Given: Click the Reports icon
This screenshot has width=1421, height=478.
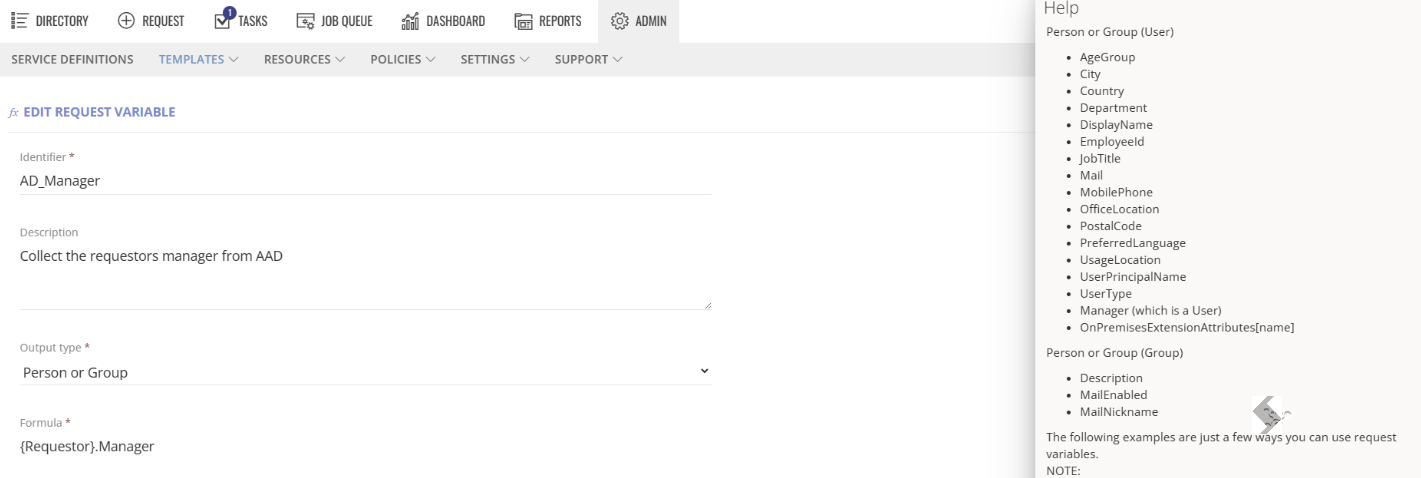Looking at the screenshot, I should coord(523,20).
